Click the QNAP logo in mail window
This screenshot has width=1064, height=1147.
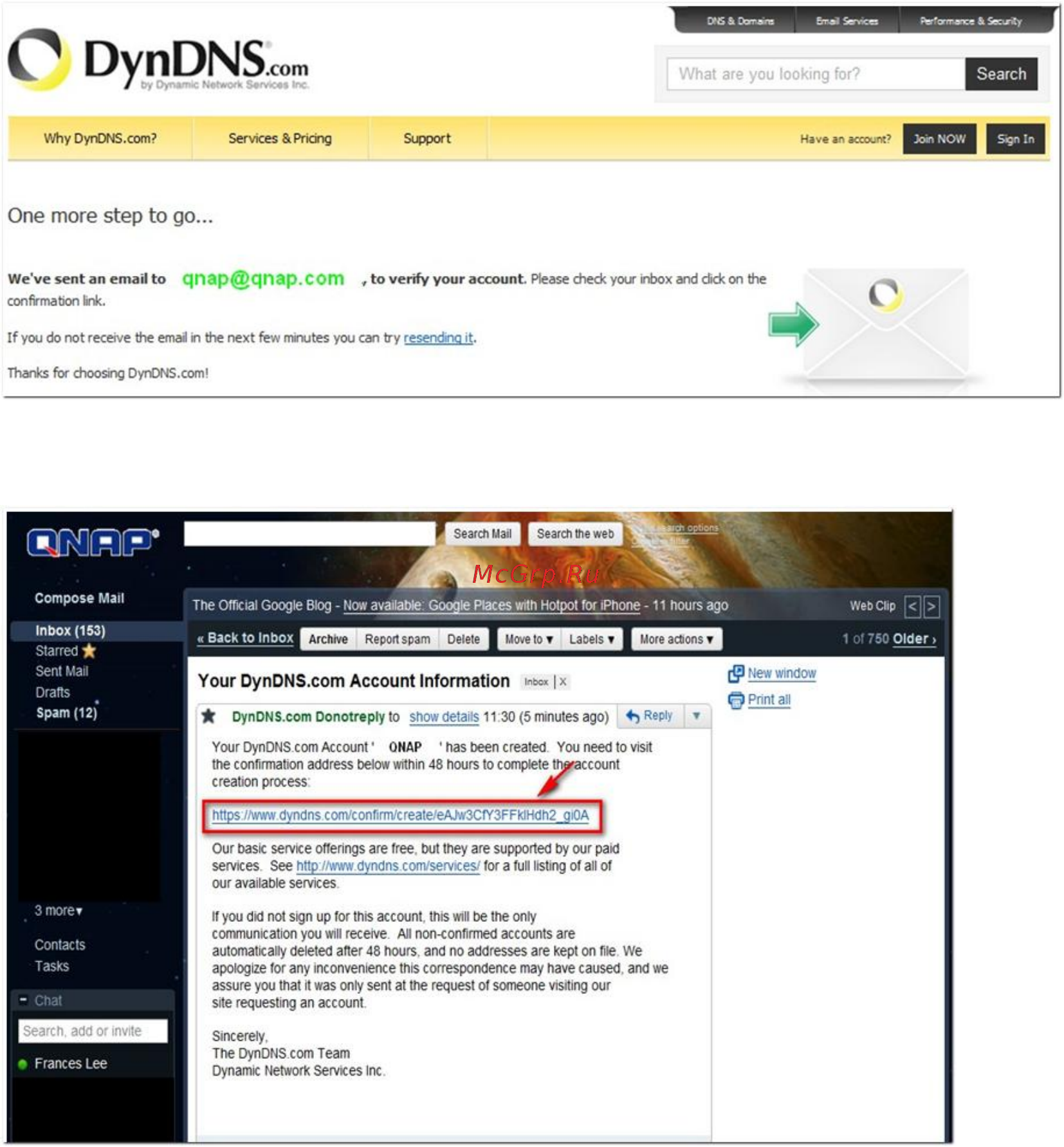tap(93, 542)
